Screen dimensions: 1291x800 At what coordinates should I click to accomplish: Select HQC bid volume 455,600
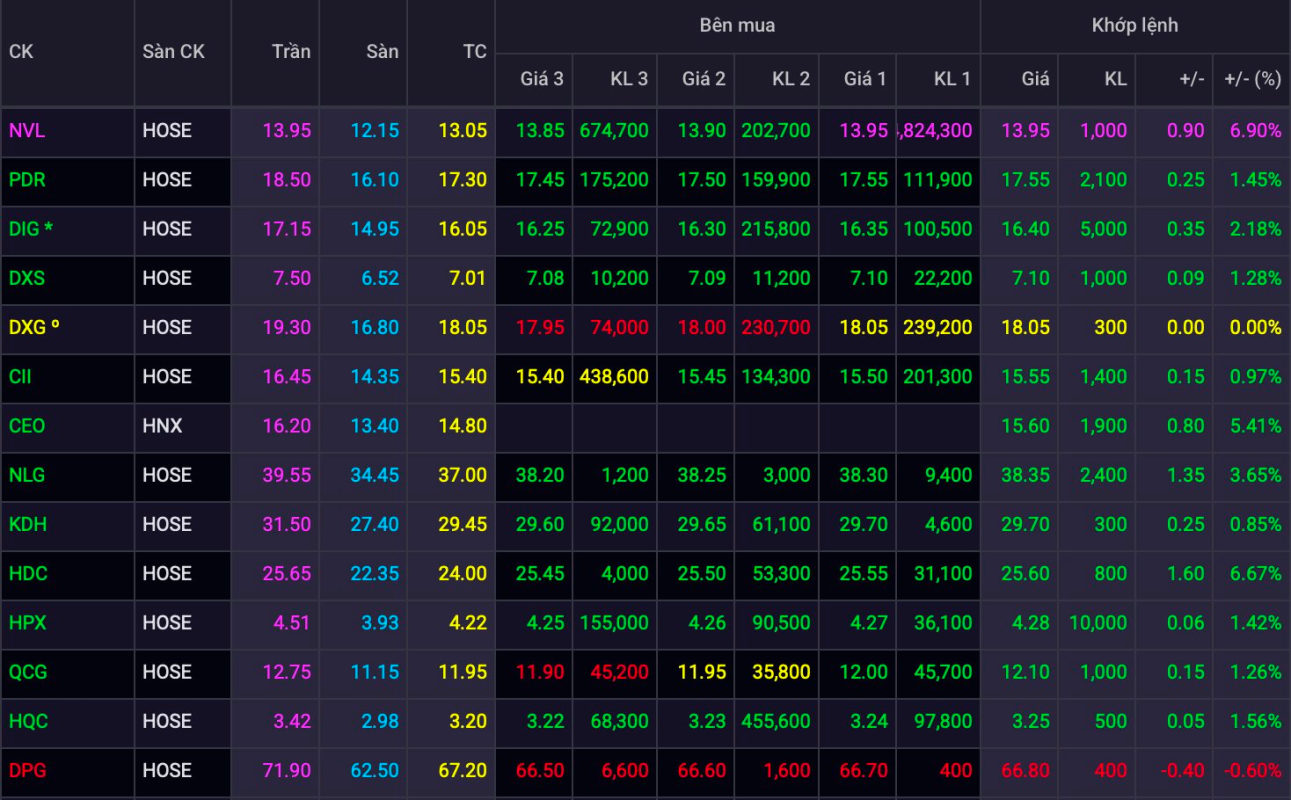pos(776,721)
